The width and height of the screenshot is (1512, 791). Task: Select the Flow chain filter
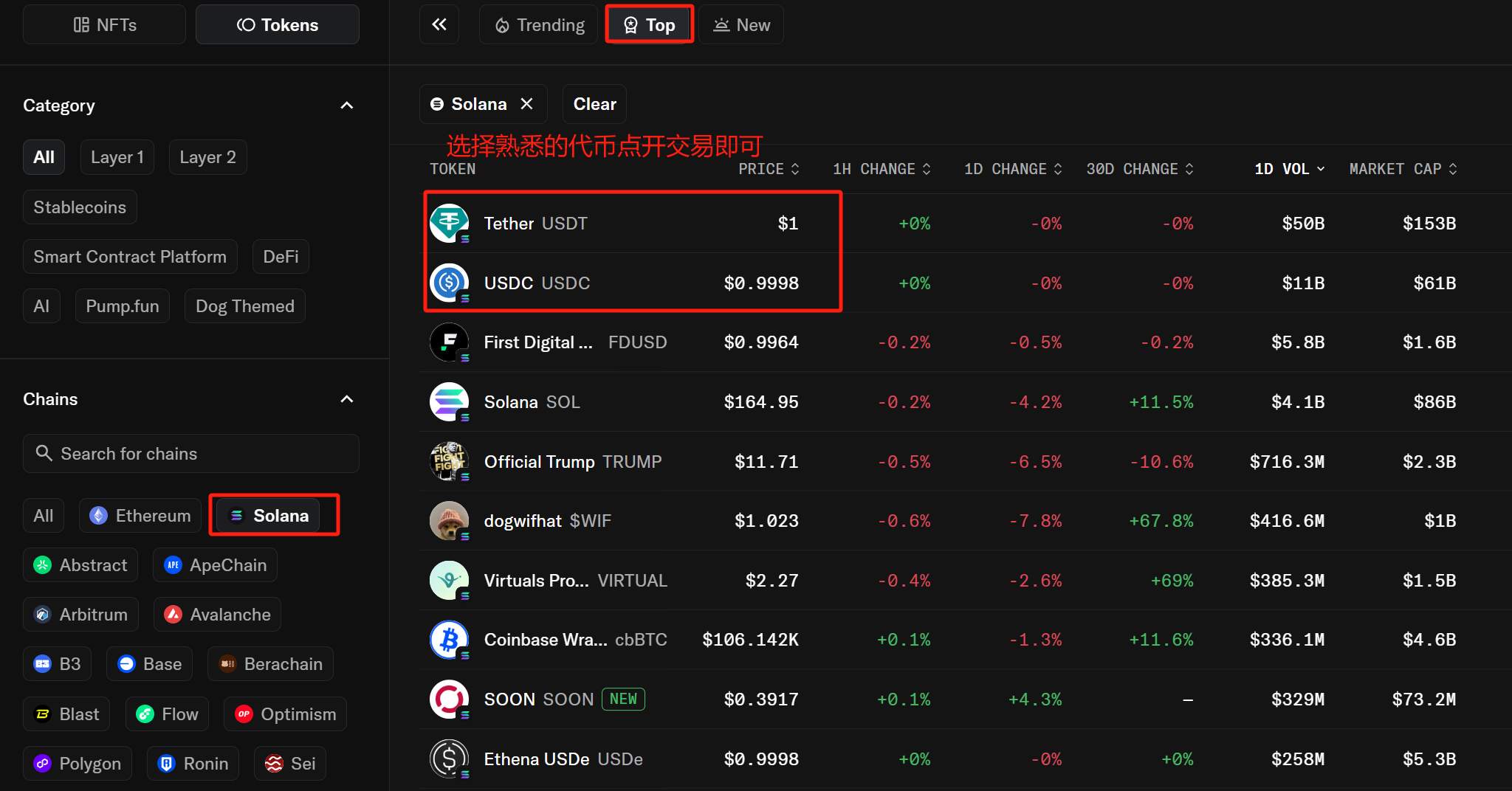(167, 714)
